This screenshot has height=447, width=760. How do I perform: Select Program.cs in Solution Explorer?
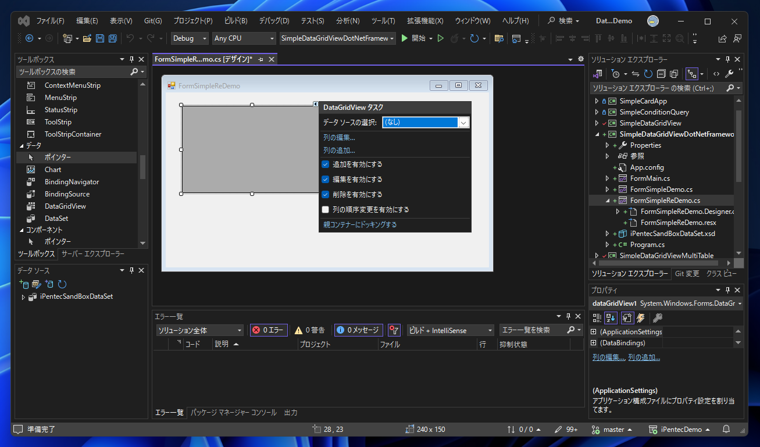point(647,244)
